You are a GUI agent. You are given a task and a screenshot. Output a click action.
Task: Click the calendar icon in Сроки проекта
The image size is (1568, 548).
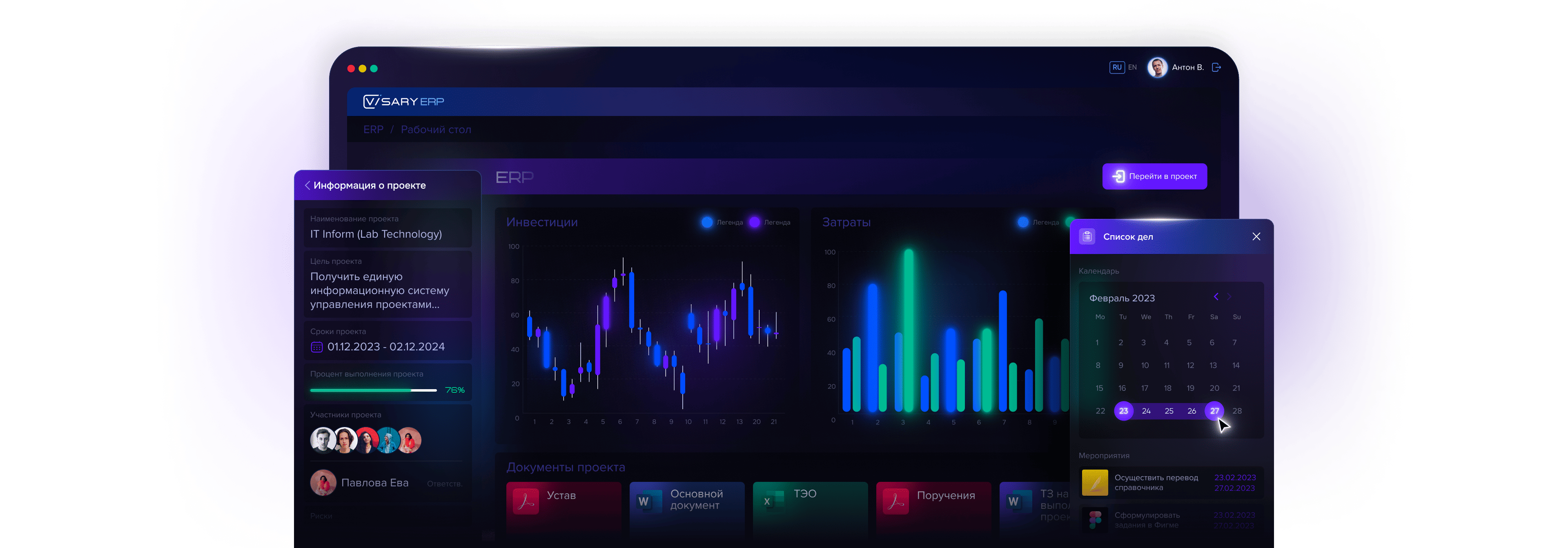click(x=316, y=347)
